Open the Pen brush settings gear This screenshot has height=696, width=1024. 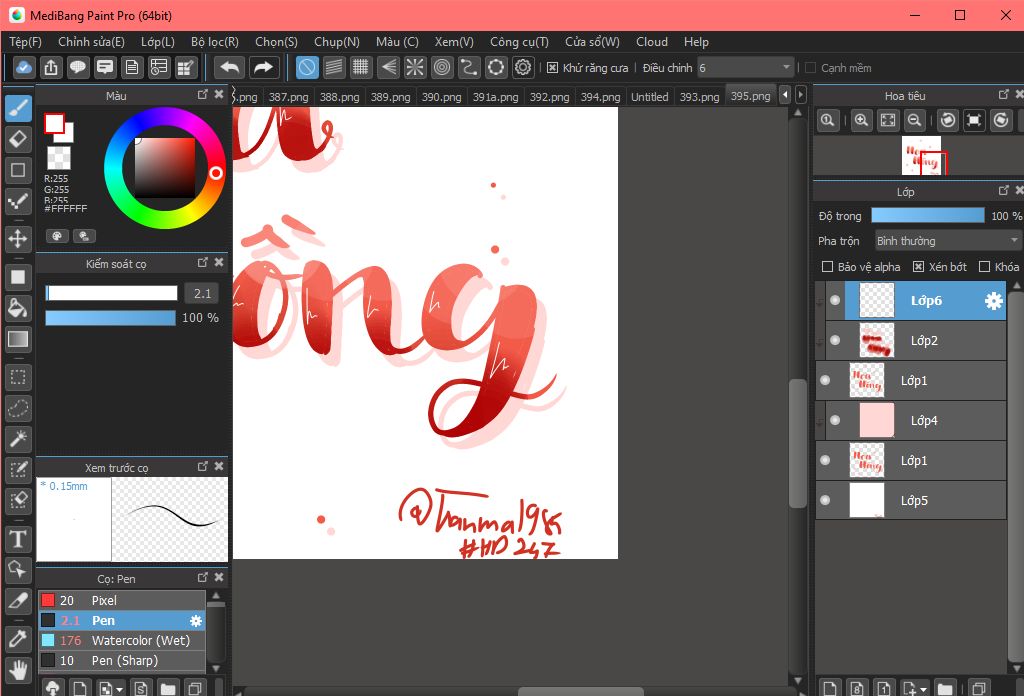click(x=196, y=621)
